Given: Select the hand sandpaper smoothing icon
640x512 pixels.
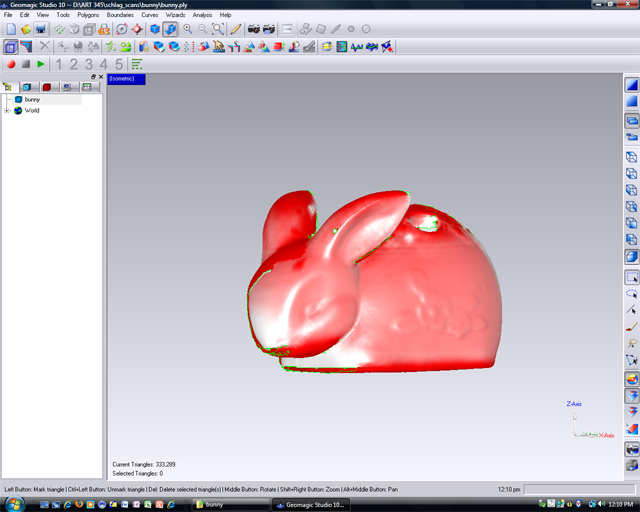Looking at the screenshot, I should point(219,47).
